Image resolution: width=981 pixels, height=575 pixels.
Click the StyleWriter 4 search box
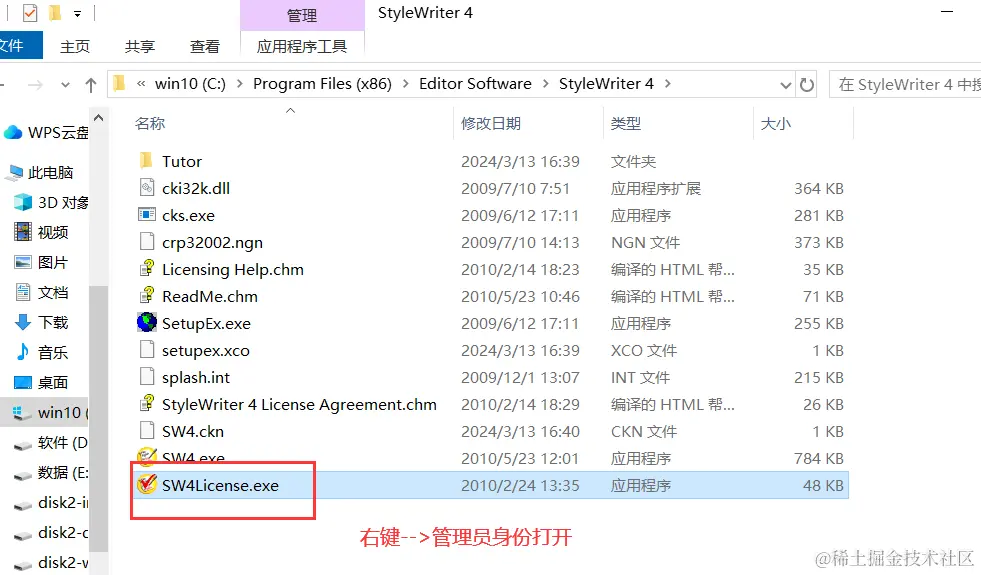click(905, 84)
